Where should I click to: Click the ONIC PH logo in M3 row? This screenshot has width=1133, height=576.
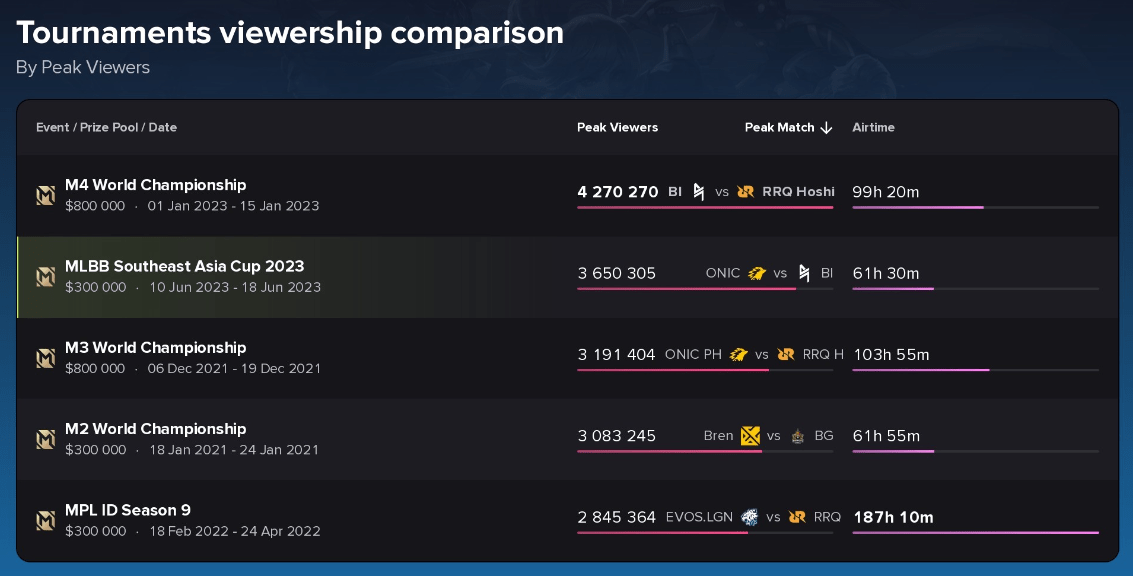click(x=739, y=354)
